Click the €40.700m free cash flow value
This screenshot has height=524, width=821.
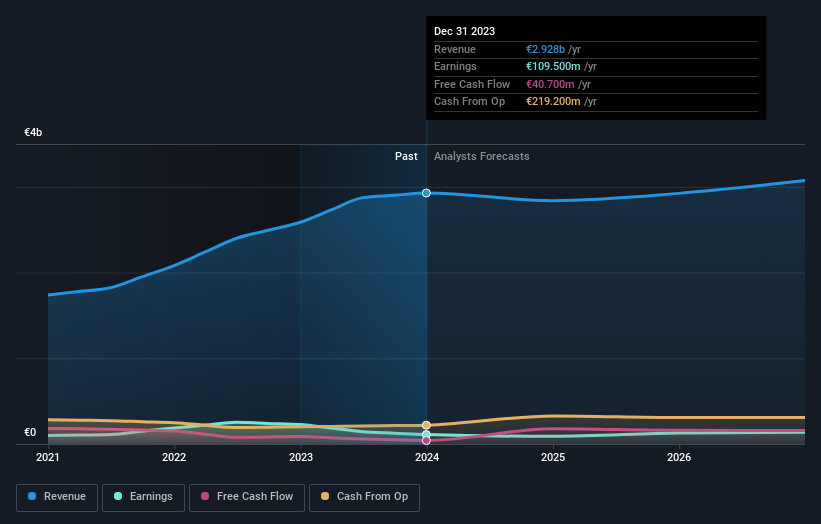[x=550, y=84]
